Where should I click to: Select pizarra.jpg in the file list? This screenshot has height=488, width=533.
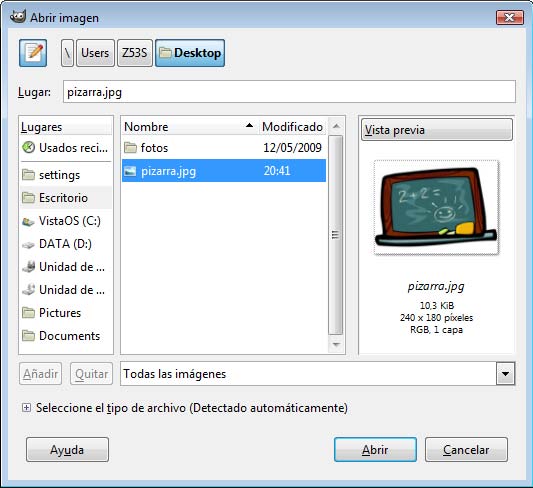point(224,171)
